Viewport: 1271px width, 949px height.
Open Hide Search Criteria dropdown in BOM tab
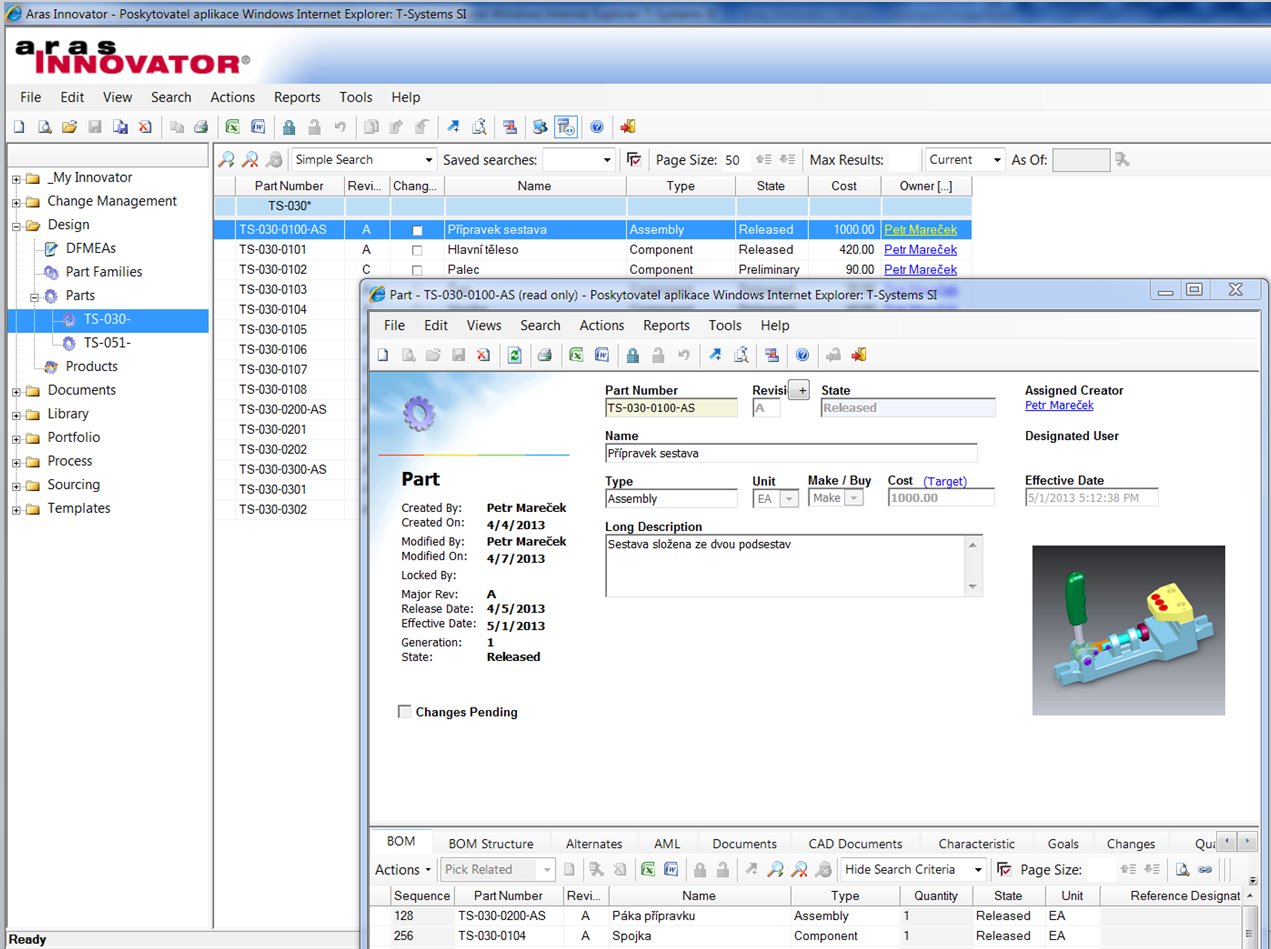click(x=979, y=870)
